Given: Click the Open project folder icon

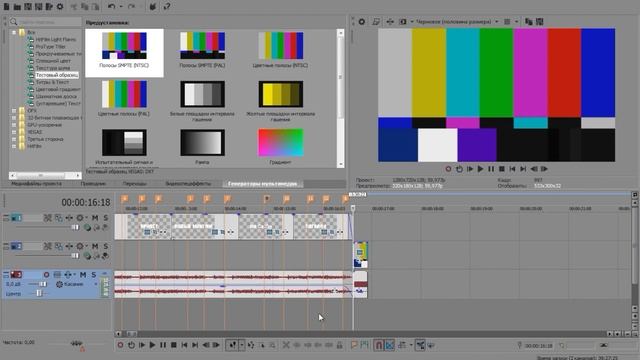Looking at the screenshot, I should tap(18, 7).
